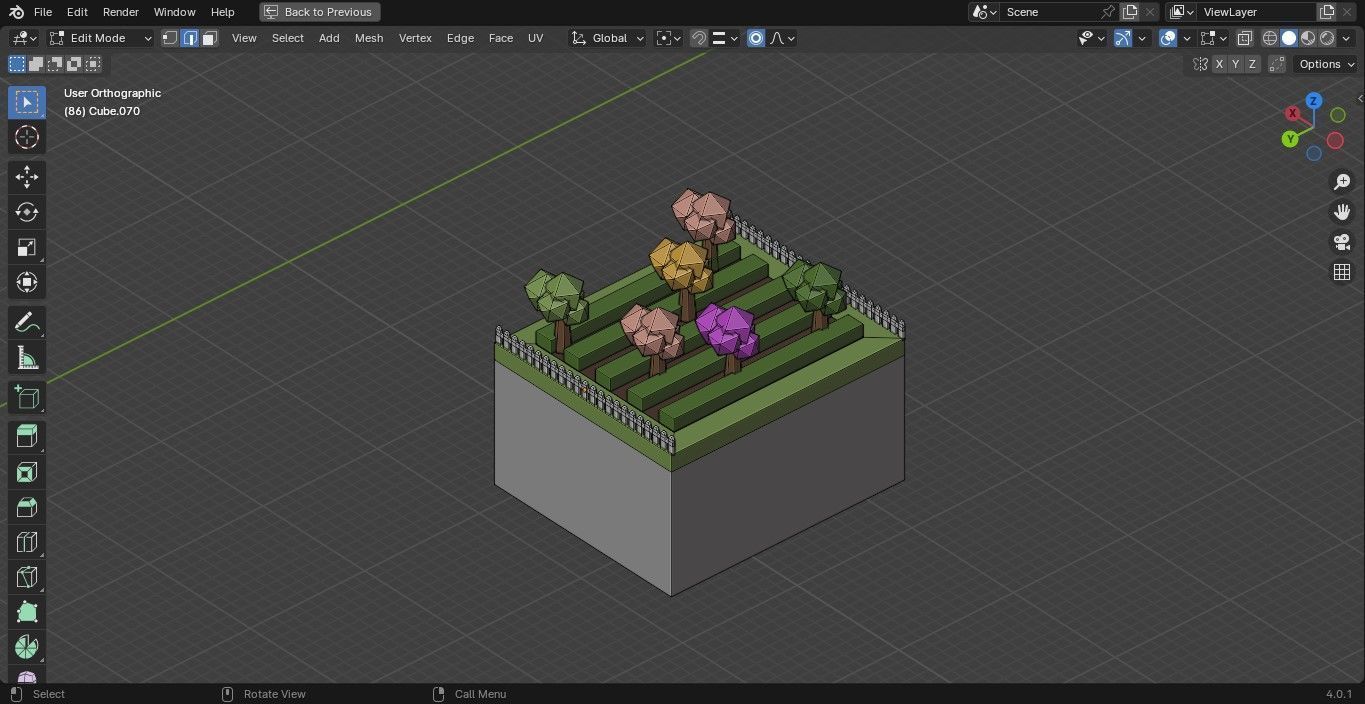Expand the gizmo options dropdown
The width and height of the screenshot is (1365, 704).
click(1142, 38)
